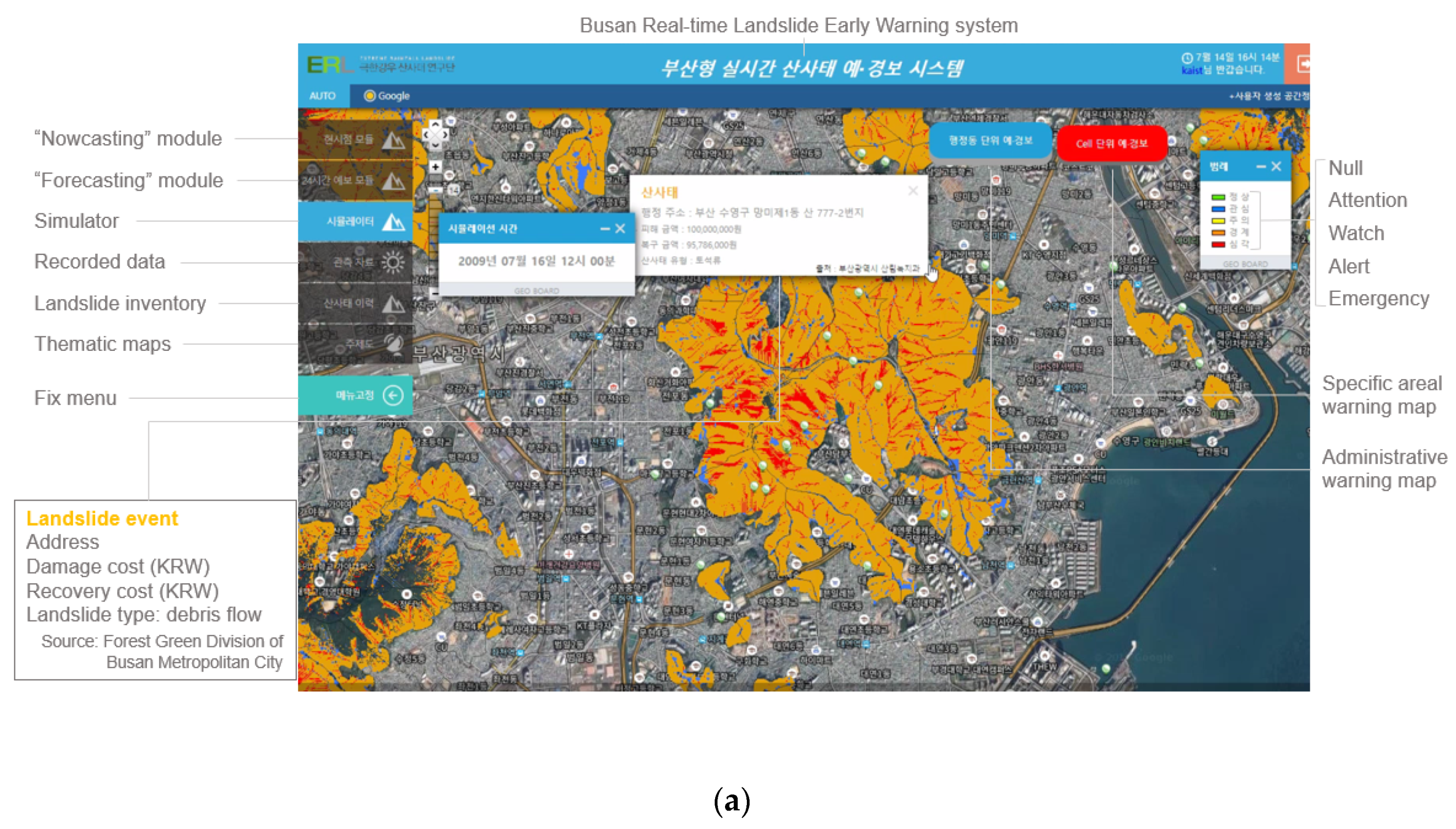Collapse the legend (범례) panel with minus
The image size is (1456, 829).
[1260, 167]
